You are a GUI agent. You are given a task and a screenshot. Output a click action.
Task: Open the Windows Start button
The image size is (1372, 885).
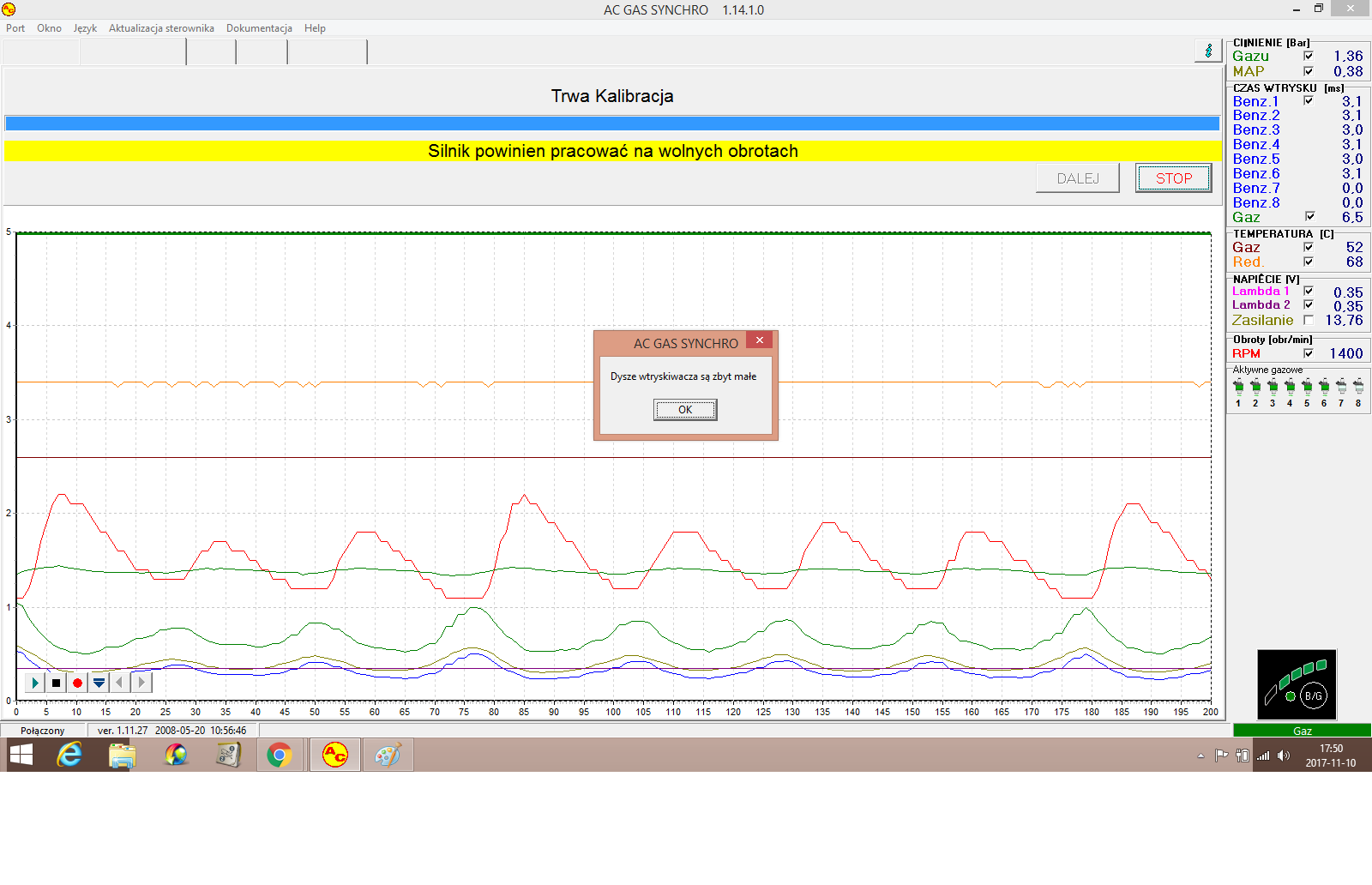point(21,755)
